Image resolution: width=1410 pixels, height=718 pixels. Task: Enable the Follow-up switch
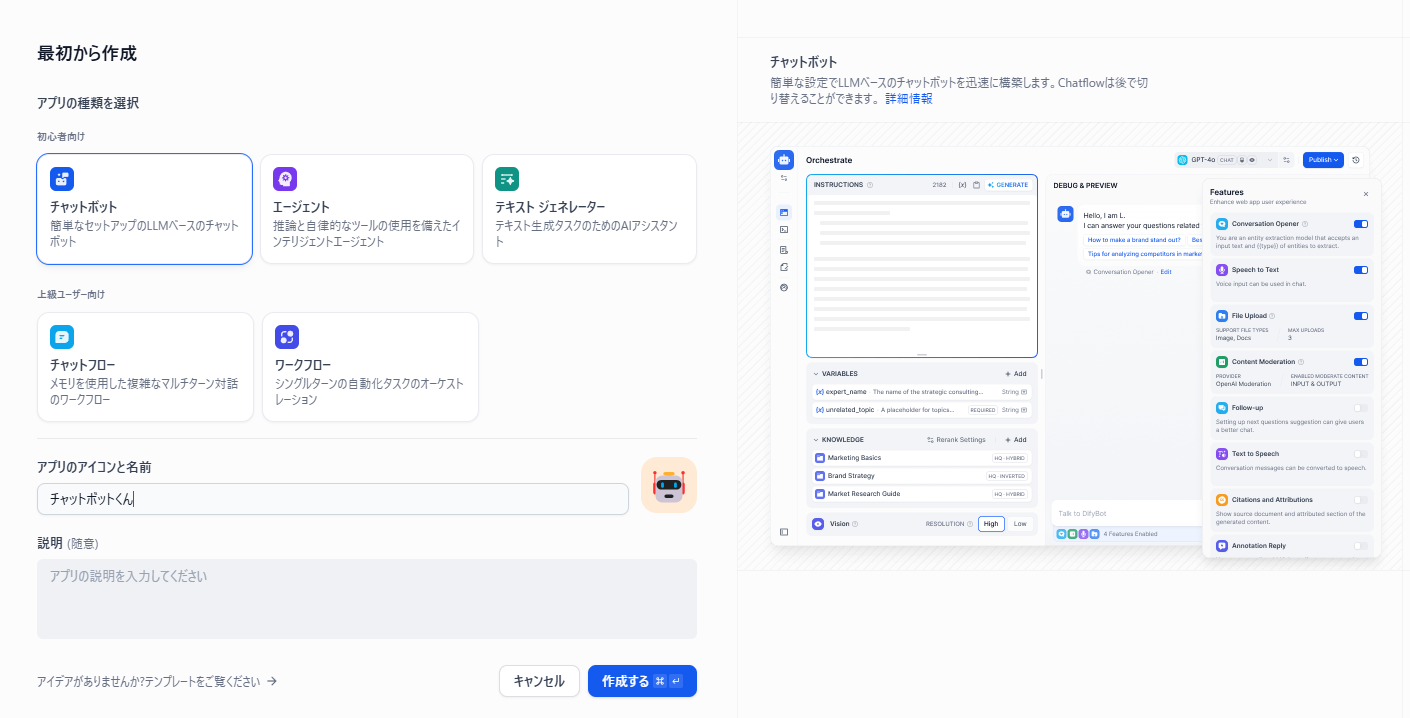(1360, 408)
